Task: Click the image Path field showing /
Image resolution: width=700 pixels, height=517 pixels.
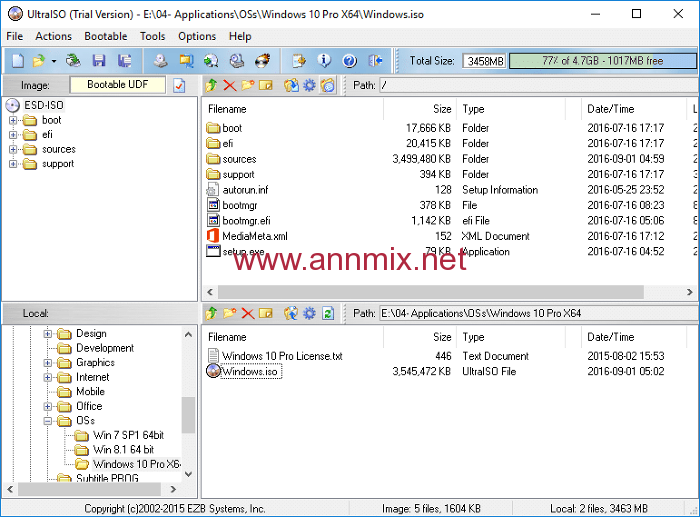Action: click(x=538, y=85)
